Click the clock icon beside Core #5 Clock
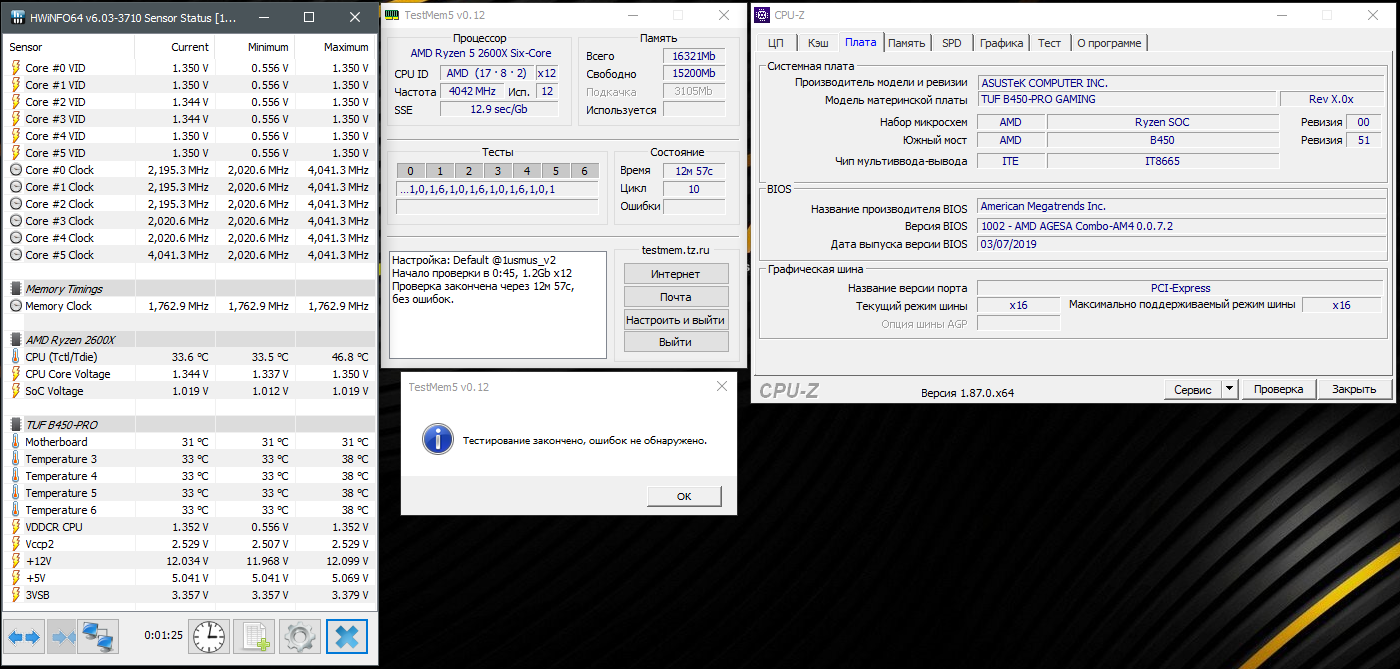 coord(16,255)
